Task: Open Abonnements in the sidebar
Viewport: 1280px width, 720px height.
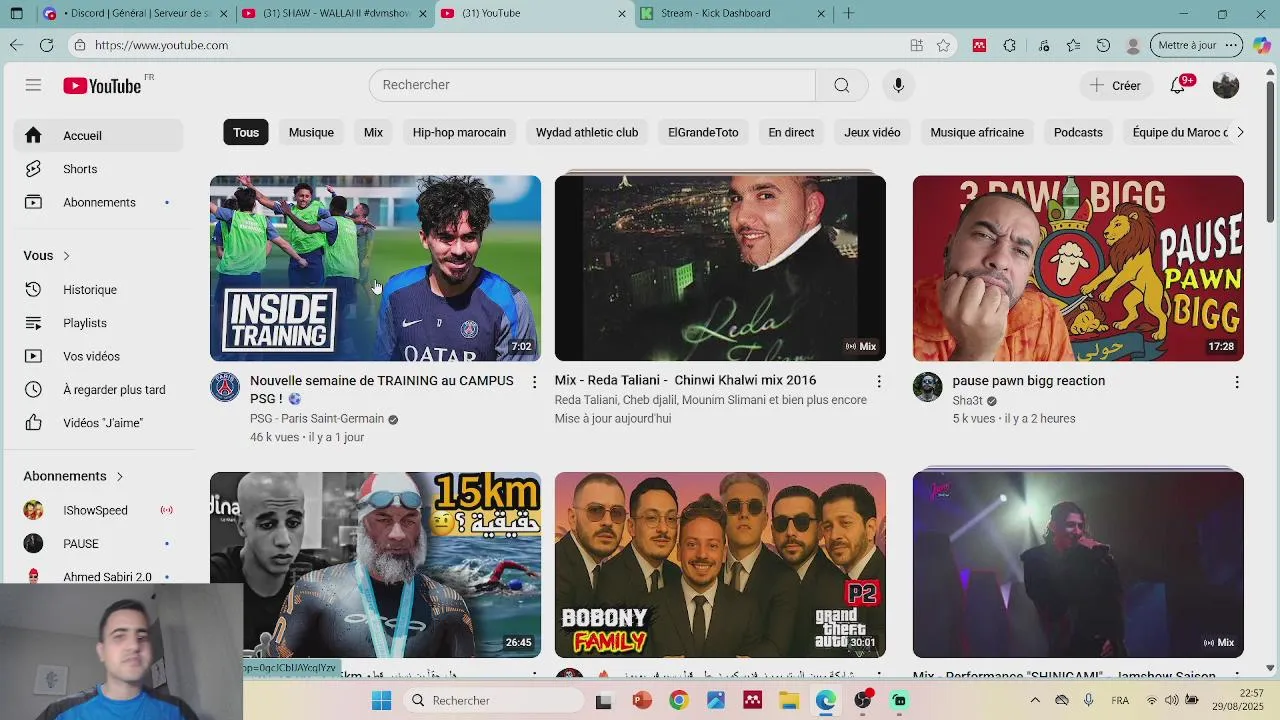Action: coord(98,202)
